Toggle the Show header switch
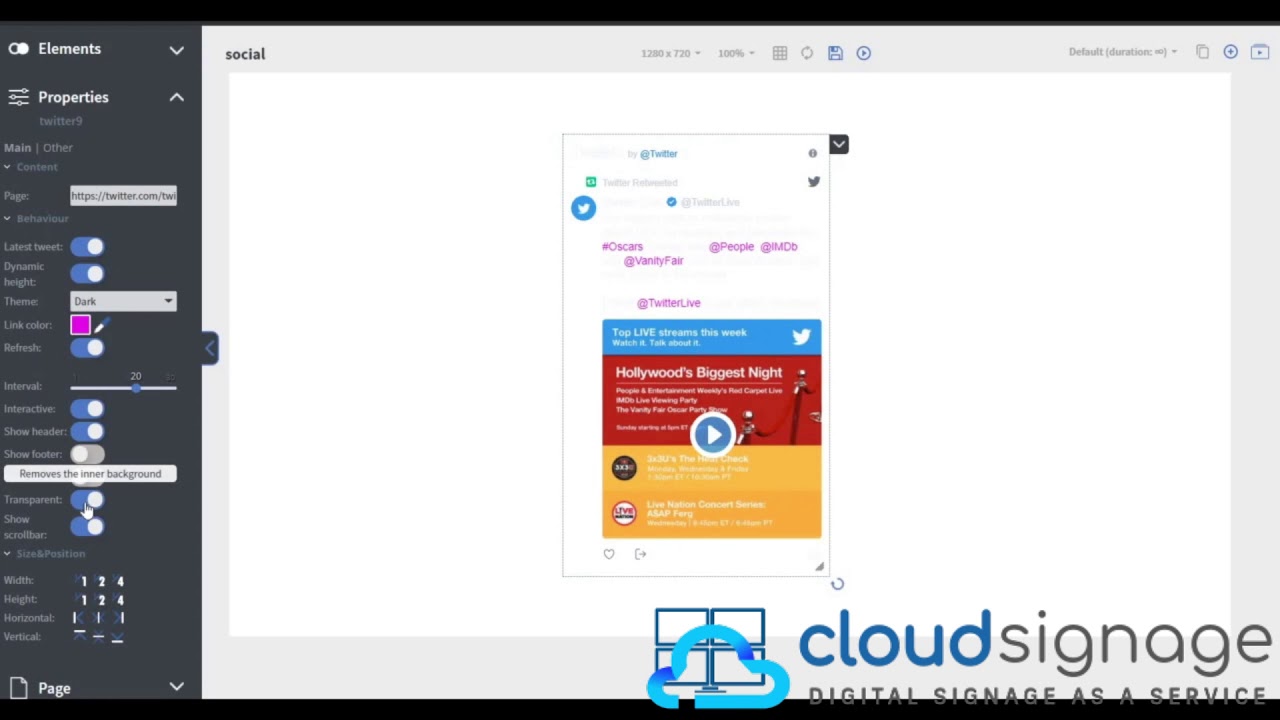The image size is (1280, 720). pos(87,432)
